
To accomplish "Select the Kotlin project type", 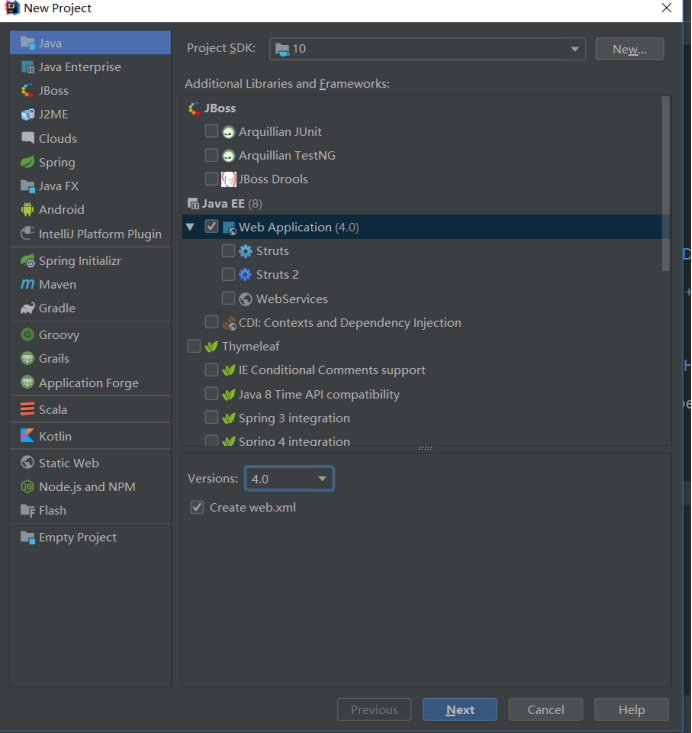I will [x=90, y=436].
